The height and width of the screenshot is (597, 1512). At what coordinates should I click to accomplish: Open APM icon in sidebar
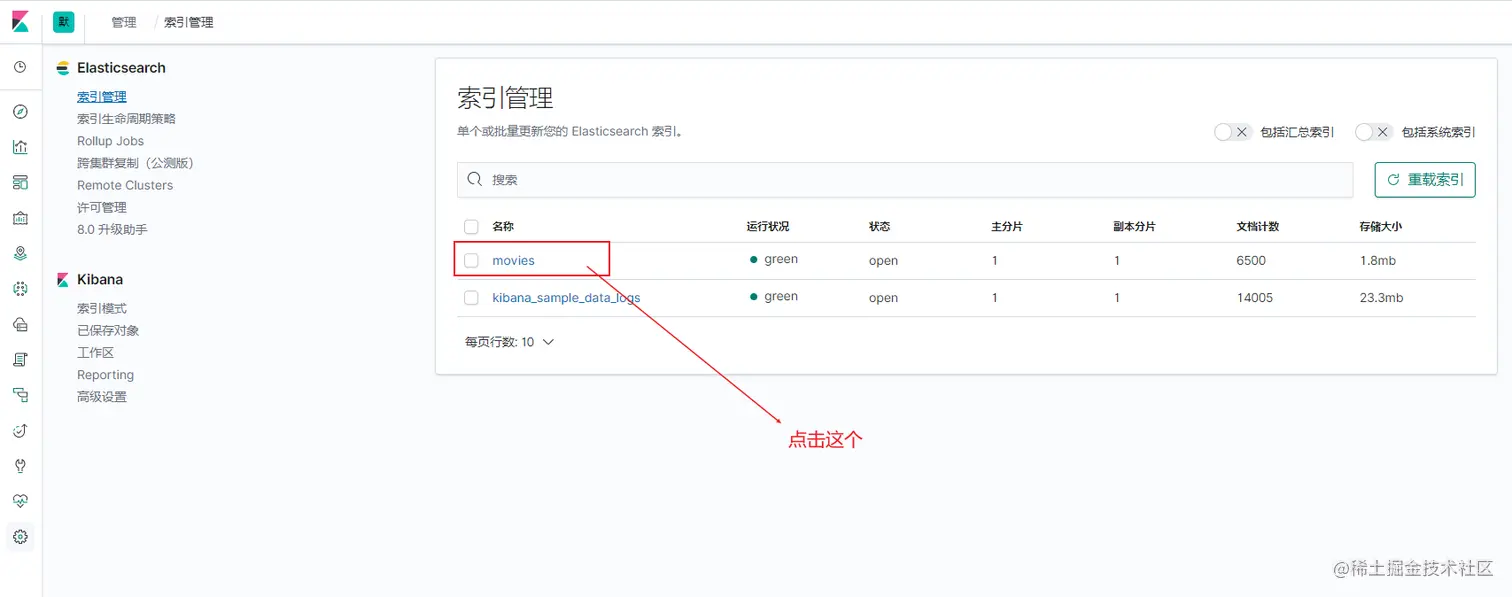(20, 395)
